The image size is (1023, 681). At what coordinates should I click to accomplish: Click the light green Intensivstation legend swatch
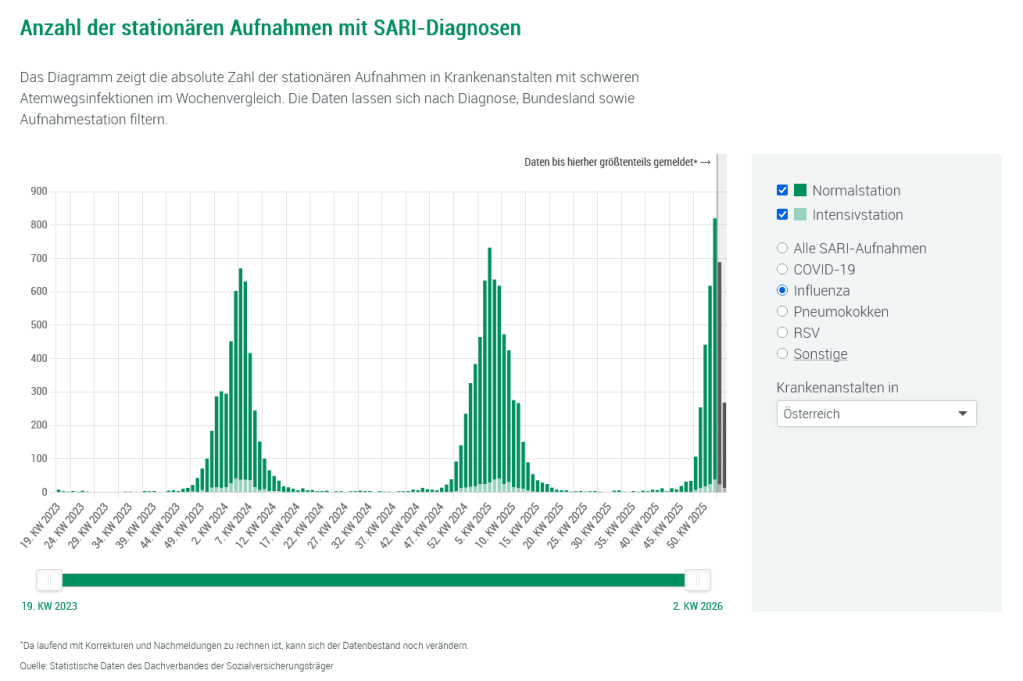[800, 215]
